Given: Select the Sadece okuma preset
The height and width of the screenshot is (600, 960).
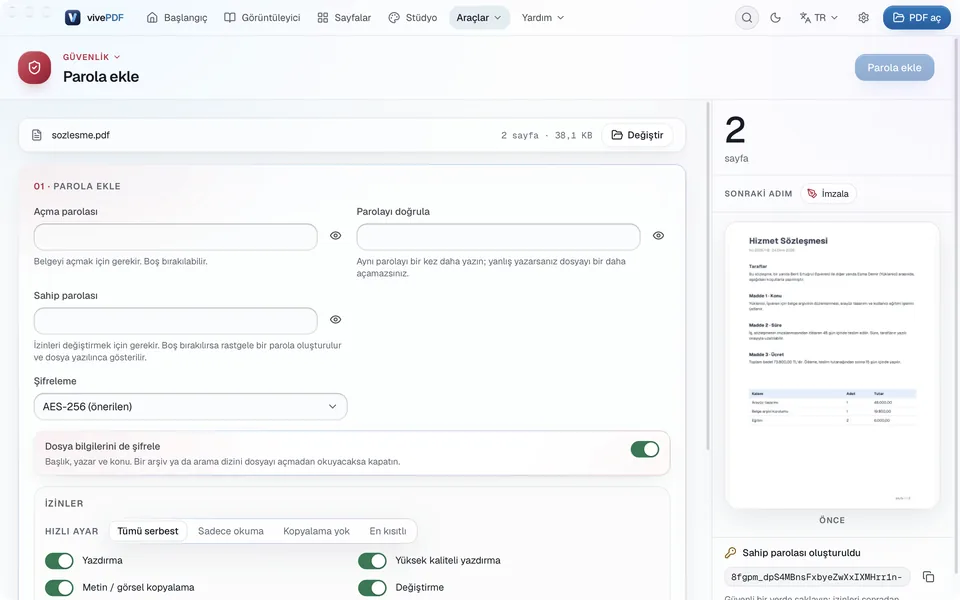Looking at the screenshot, I should coord(231,531).
